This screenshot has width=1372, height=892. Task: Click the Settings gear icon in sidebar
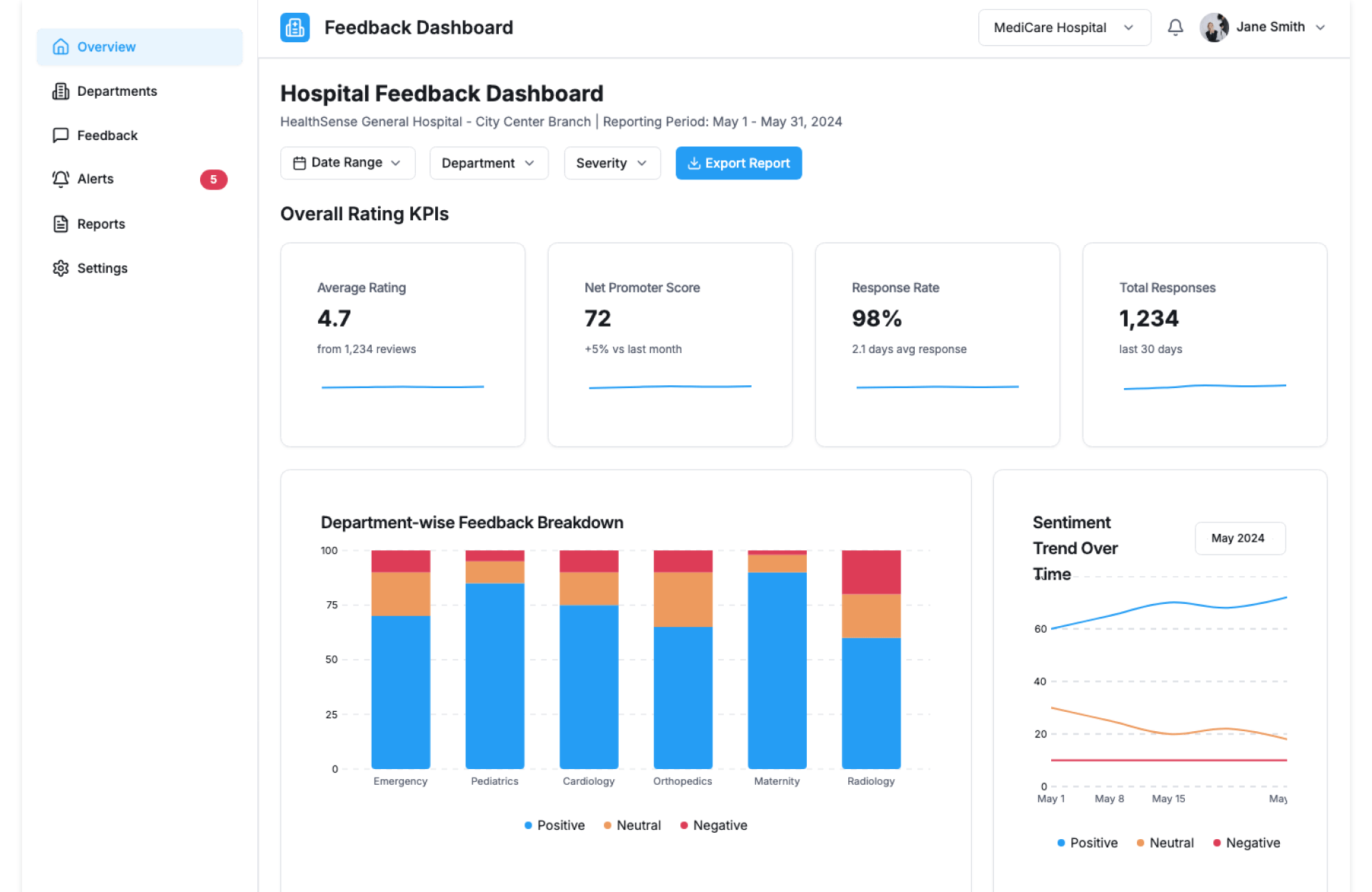pos(61,268)
